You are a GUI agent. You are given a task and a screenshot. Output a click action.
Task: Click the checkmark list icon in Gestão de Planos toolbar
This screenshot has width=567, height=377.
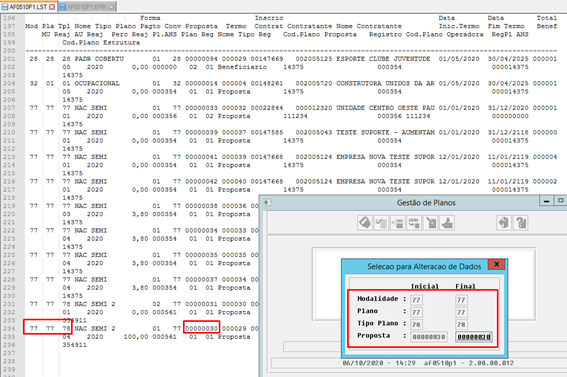[381, 223]
